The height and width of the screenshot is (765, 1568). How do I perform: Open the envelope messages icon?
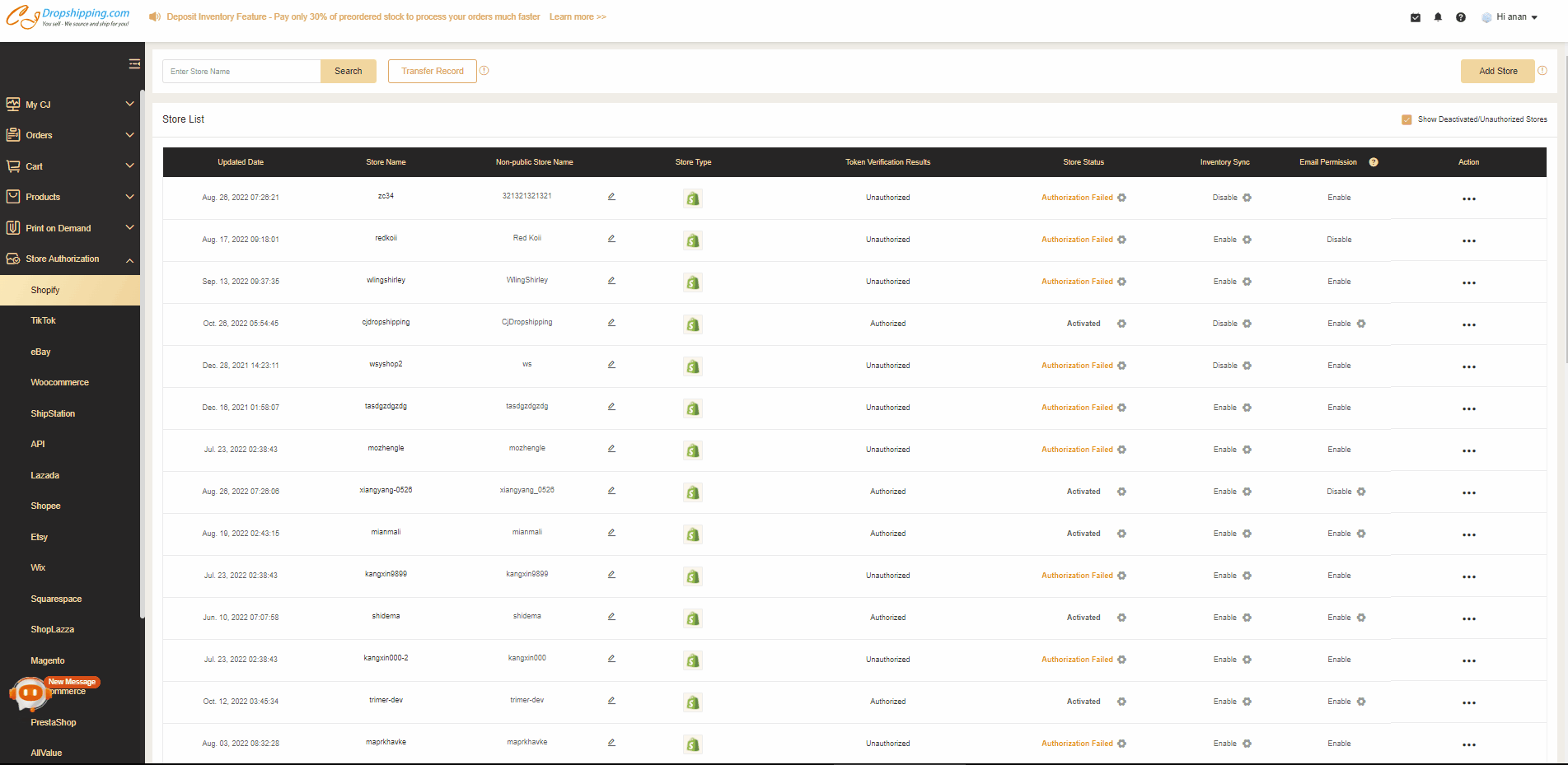tap(1416, 16)
